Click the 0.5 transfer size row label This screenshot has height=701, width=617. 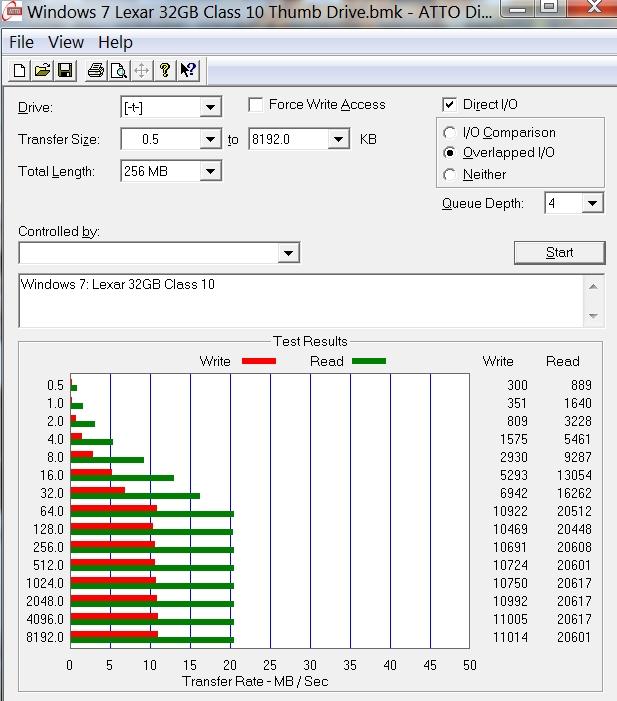click(x=55, y=385)
